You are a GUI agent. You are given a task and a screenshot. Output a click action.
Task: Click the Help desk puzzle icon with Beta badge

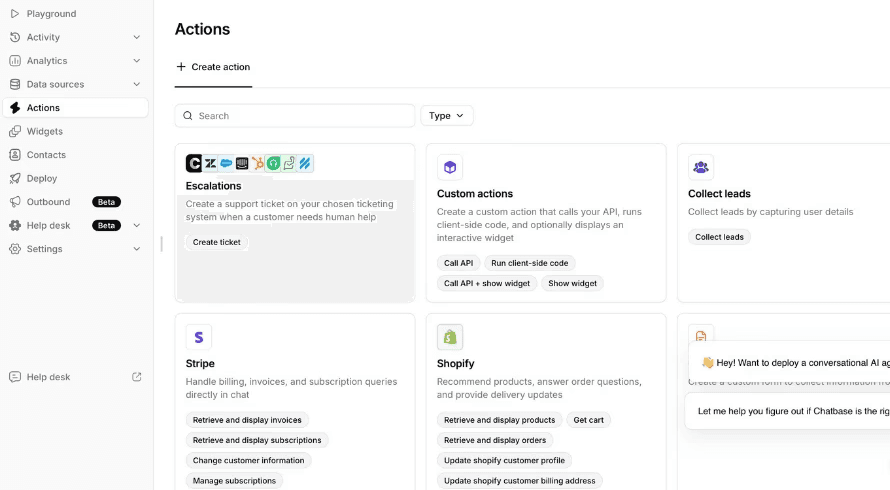[15, 225]
